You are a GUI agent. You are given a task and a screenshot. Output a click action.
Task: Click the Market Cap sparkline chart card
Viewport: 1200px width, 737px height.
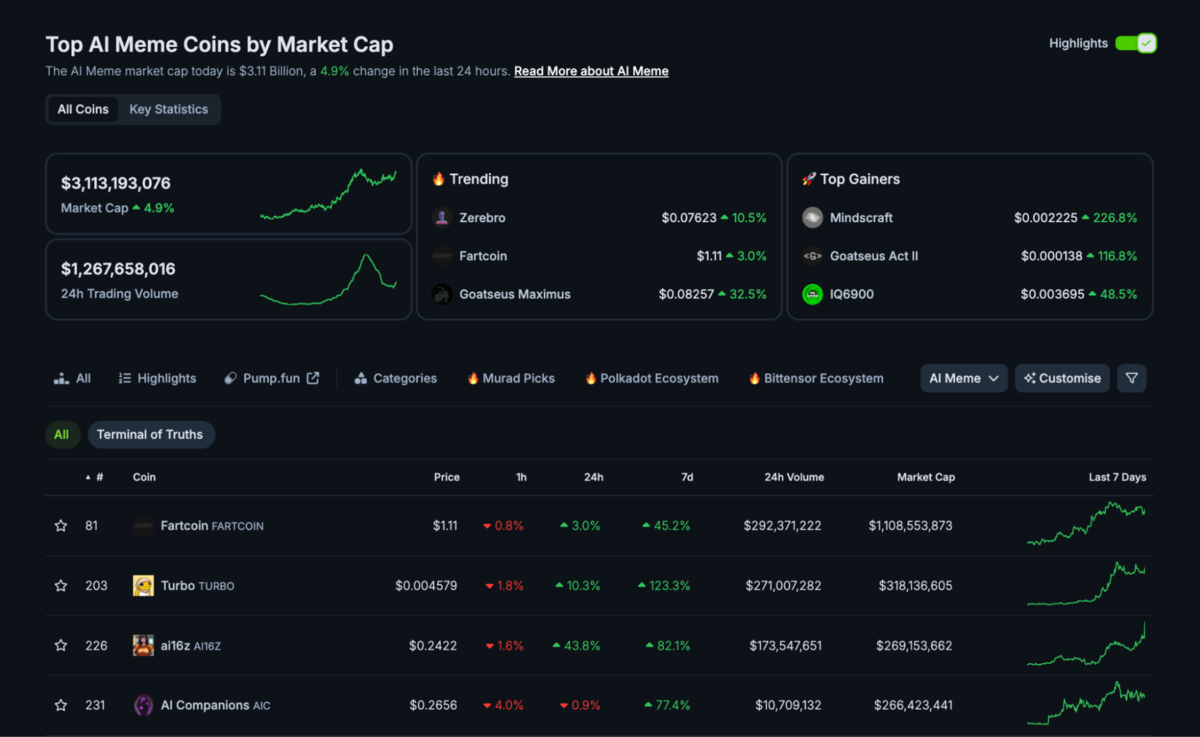tap(328, 194)
